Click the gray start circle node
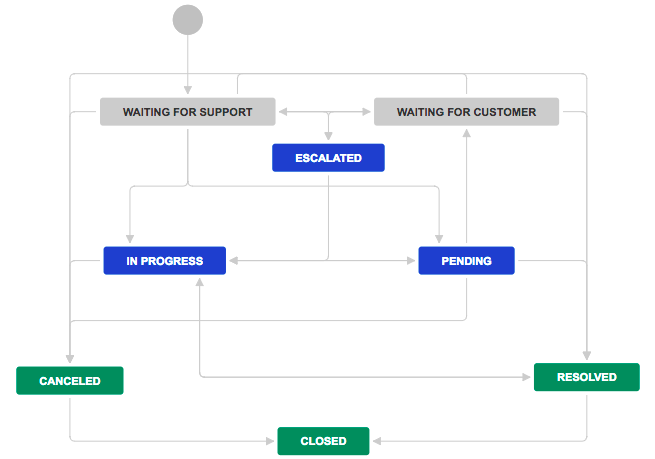The image size is (655, 459). [x=187, y=19]
